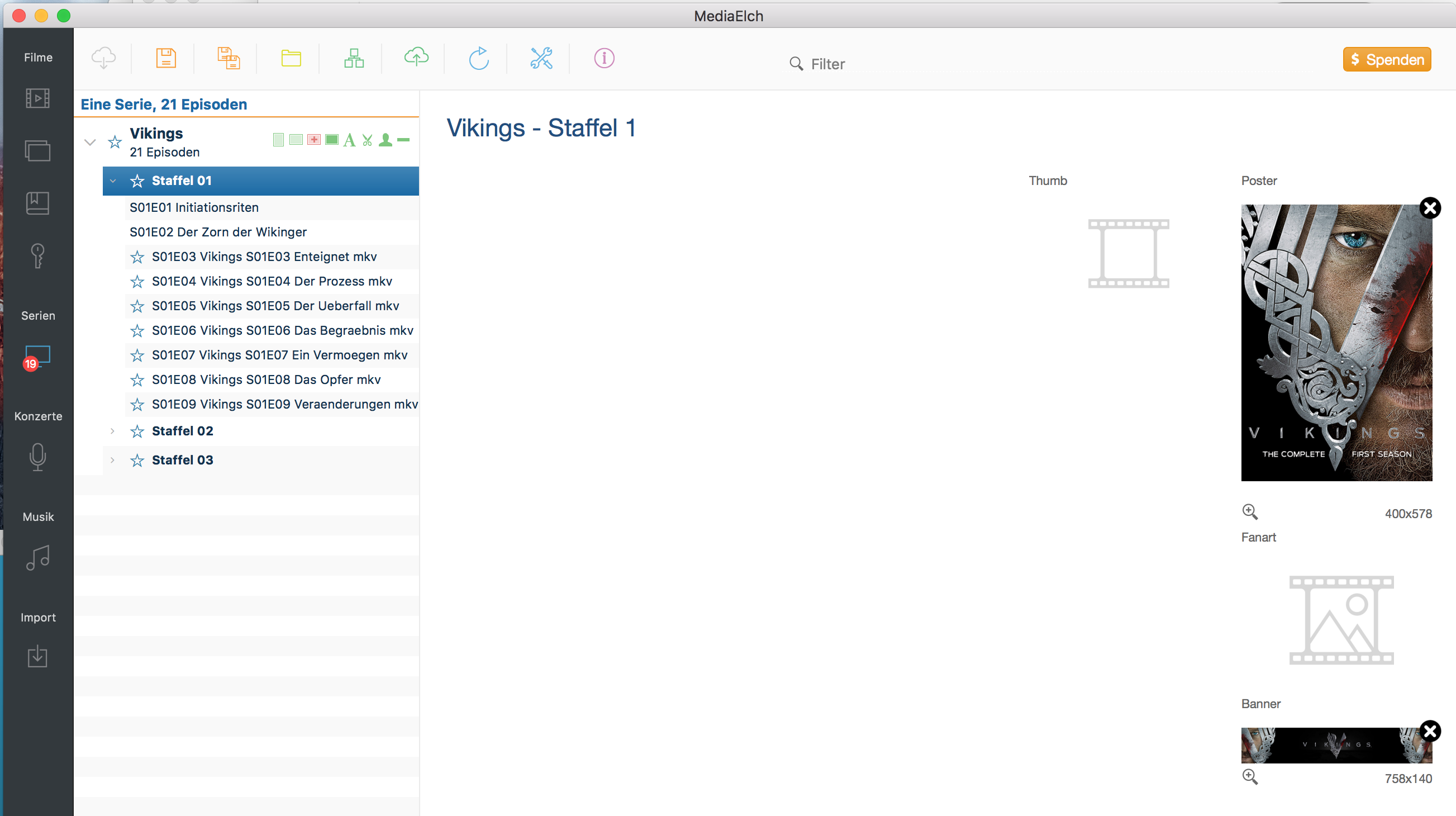This screenshot has width=1456, height=816.
Task: Open the certifications key sidebar icon
Action: 38,255
